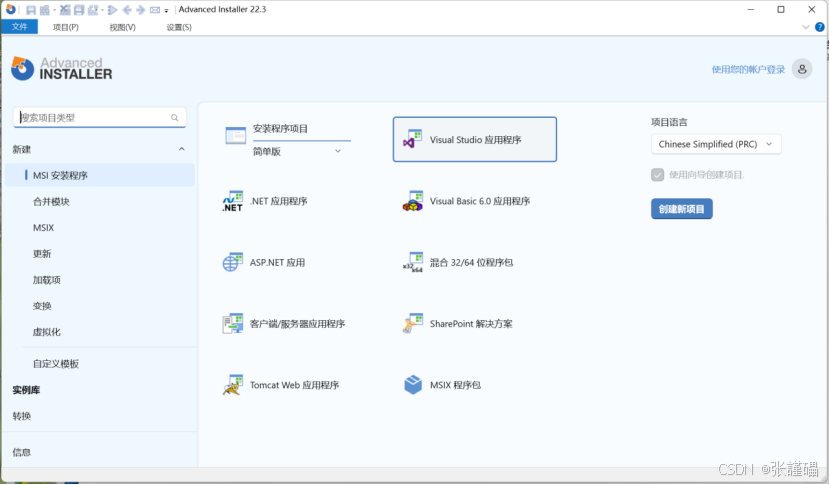This screenshot has height=485, width=830.
Task: Click the Advanced Installer logo
Action: coord(62,69)
